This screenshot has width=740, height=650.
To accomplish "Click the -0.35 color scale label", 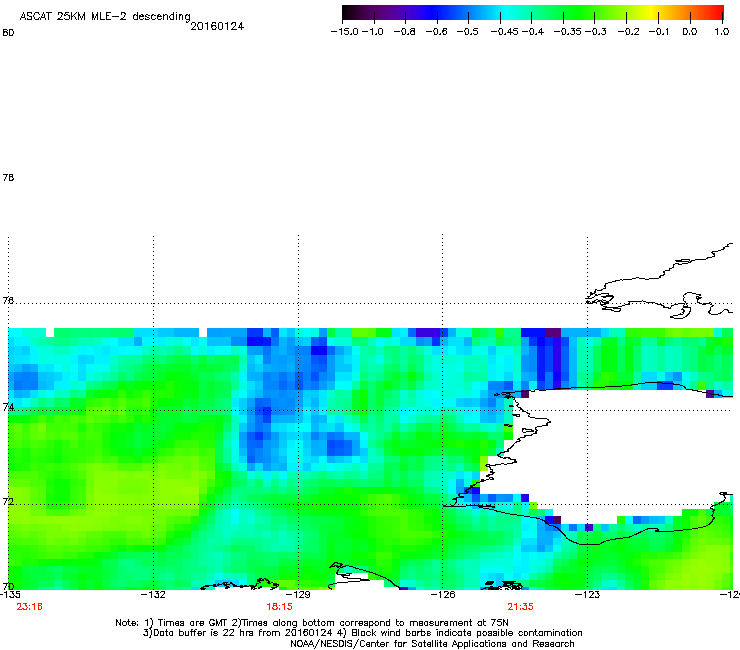I will pyautogui.click(x=567, y=32).
